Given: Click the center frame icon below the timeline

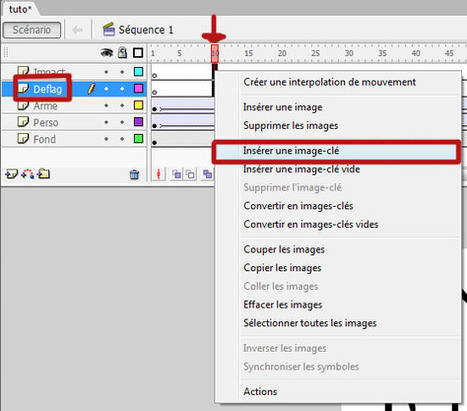Looking at the screenshot, I should click(159, 174).
